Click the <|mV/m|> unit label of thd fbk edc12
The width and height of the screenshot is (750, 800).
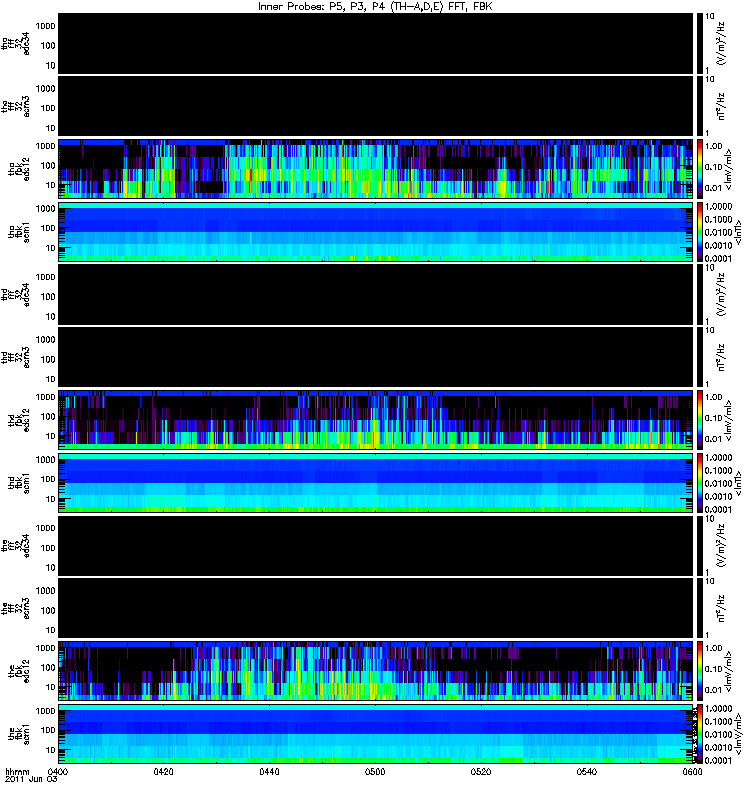[730, 420]
